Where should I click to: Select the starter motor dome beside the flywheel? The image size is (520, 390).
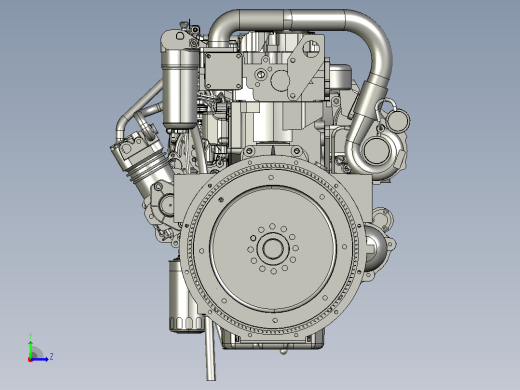[x=376, y=248]
